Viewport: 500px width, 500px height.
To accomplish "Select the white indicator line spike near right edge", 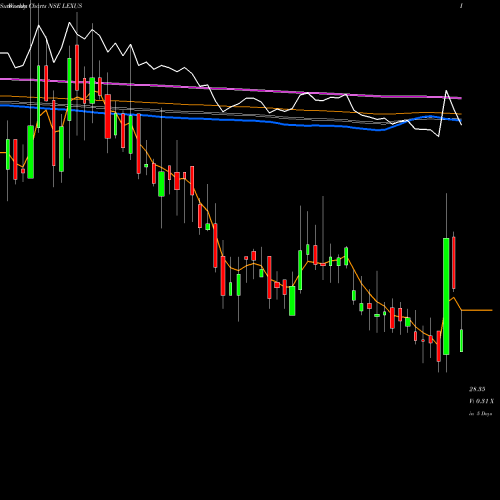I will click(446, 91).
